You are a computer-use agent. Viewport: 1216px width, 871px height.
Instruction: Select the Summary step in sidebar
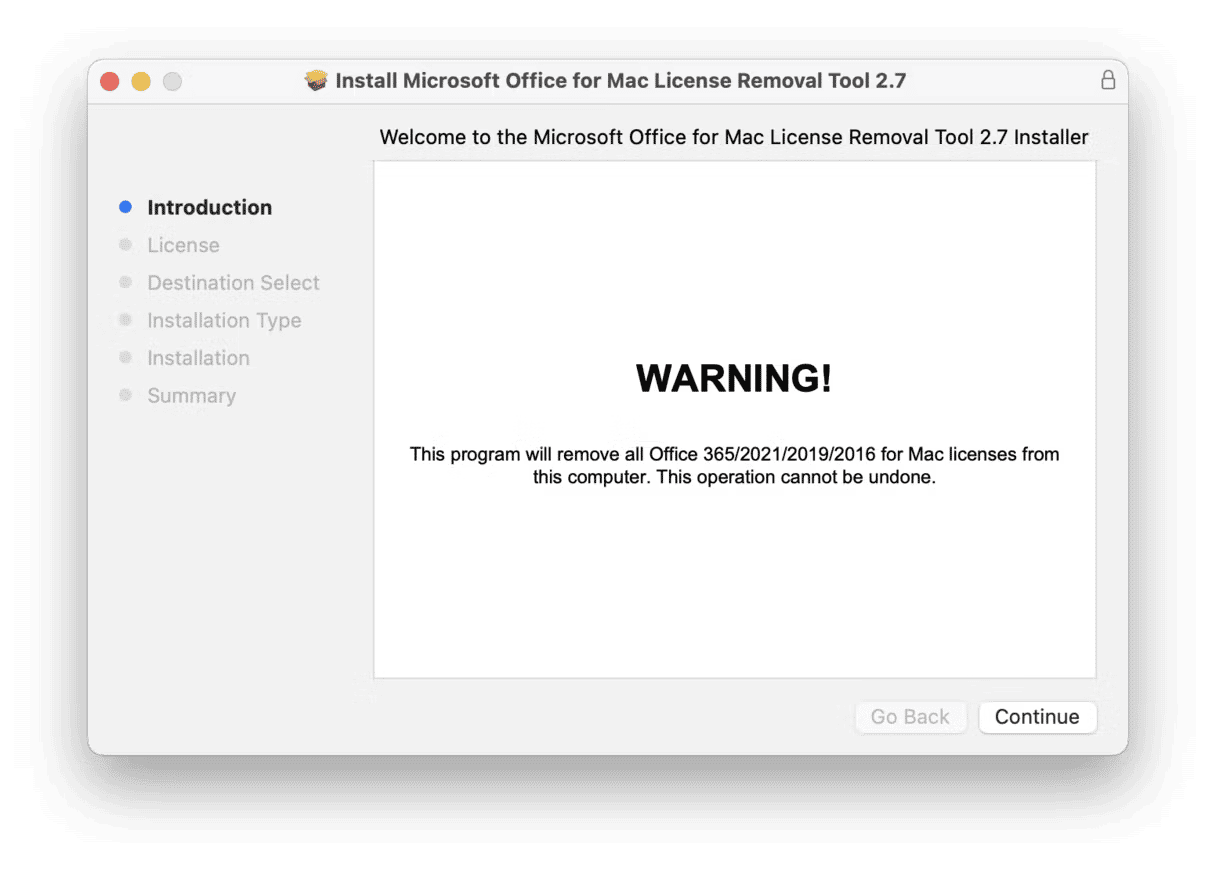[192, 396]
